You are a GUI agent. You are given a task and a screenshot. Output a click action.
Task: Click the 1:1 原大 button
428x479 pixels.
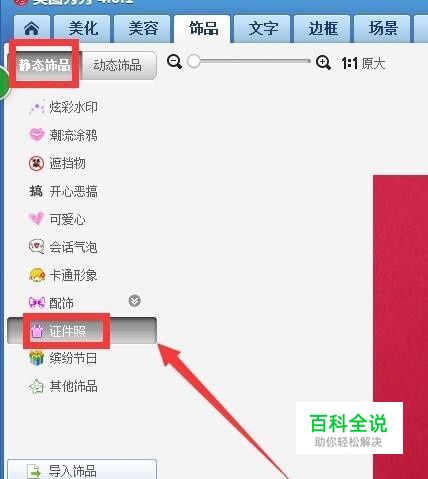(363, 63)
